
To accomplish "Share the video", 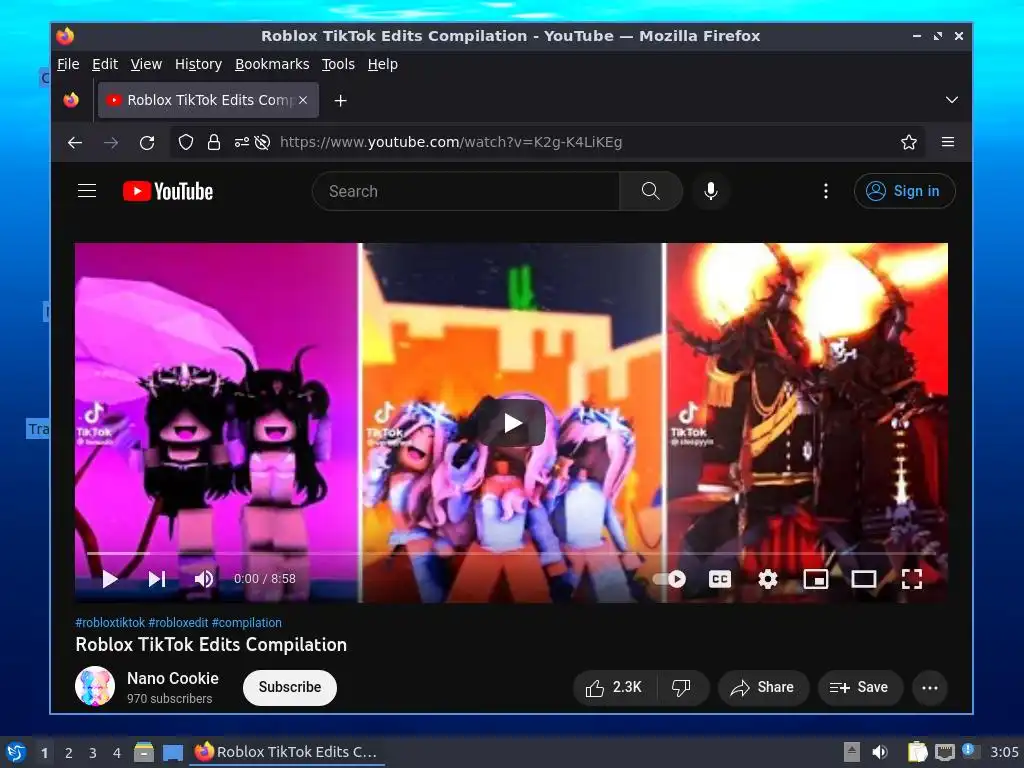I will 763,687.
